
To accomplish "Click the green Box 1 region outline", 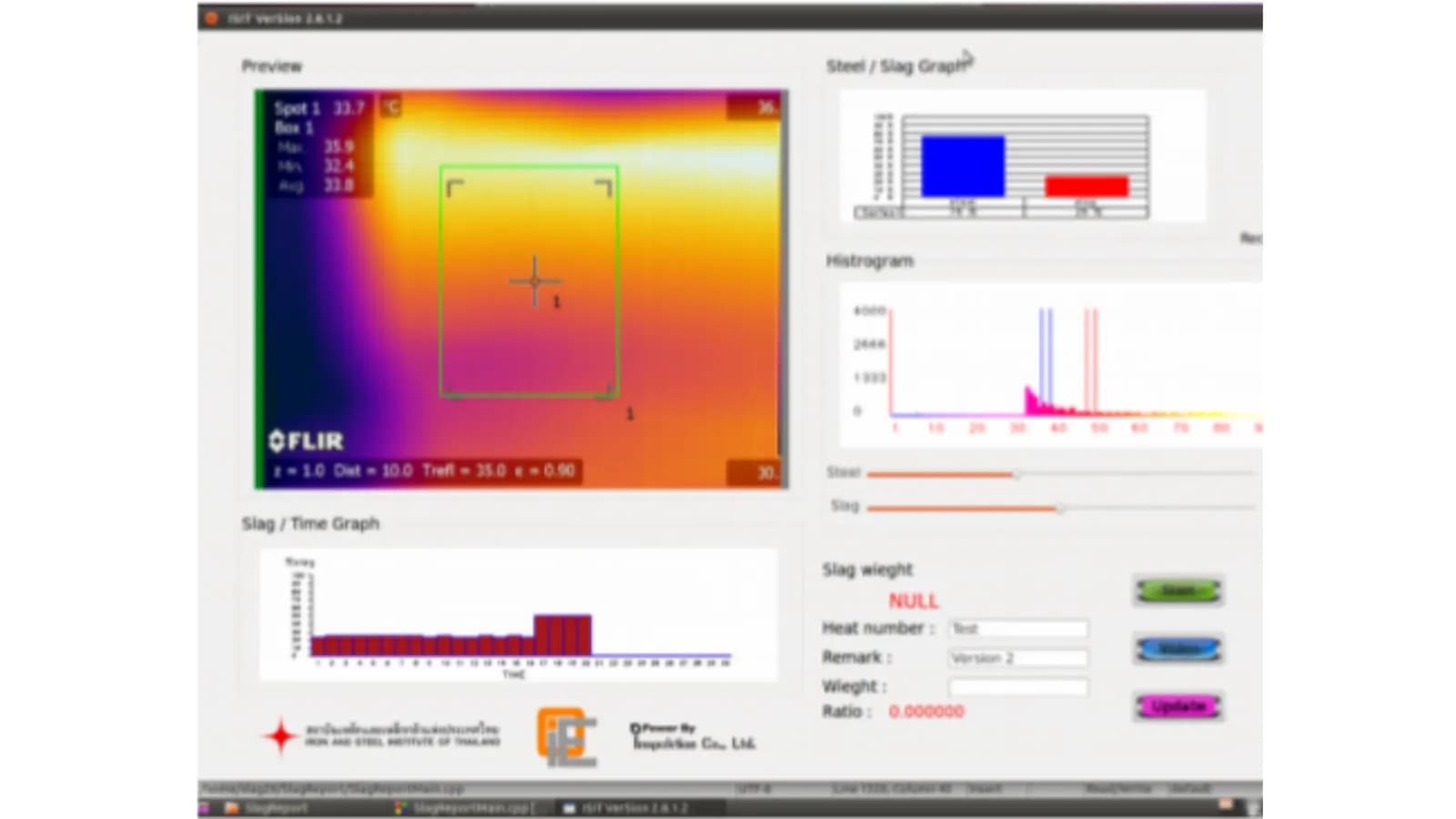I will (x=530, y=280).
